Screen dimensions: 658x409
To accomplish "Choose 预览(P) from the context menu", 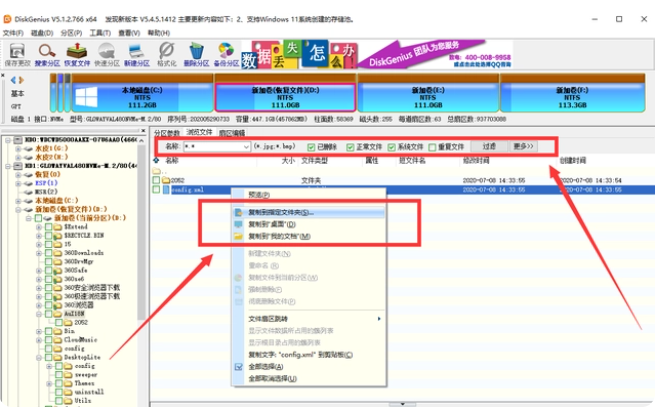I will point(308,195).
